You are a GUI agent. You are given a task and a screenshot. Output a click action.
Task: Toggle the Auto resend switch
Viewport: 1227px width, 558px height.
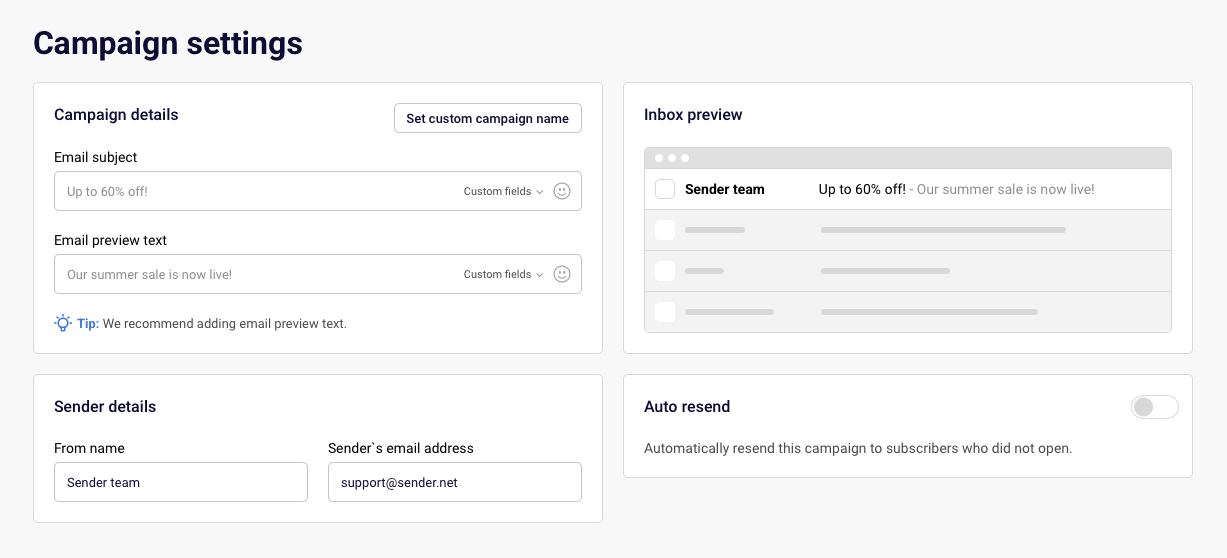[x=1155, y=407]
